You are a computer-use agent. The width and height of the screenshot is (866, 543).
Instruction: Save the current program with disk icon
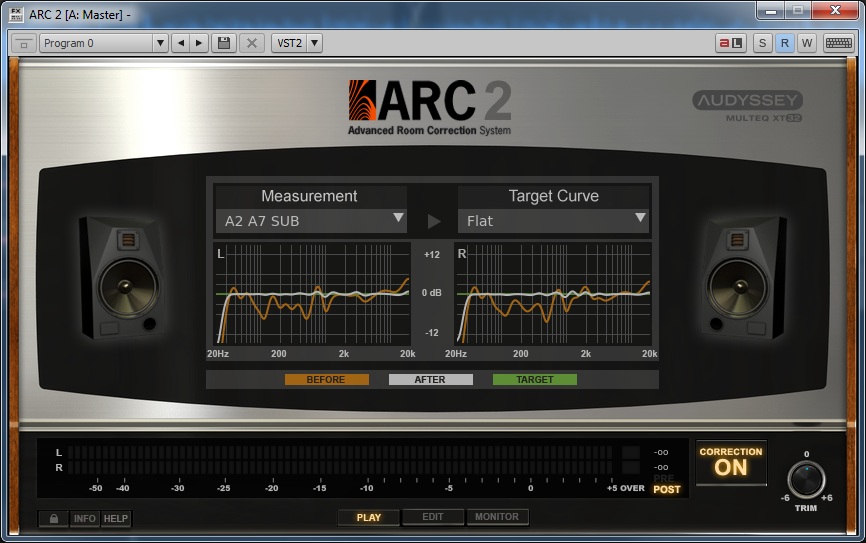(x=224, y=43)
